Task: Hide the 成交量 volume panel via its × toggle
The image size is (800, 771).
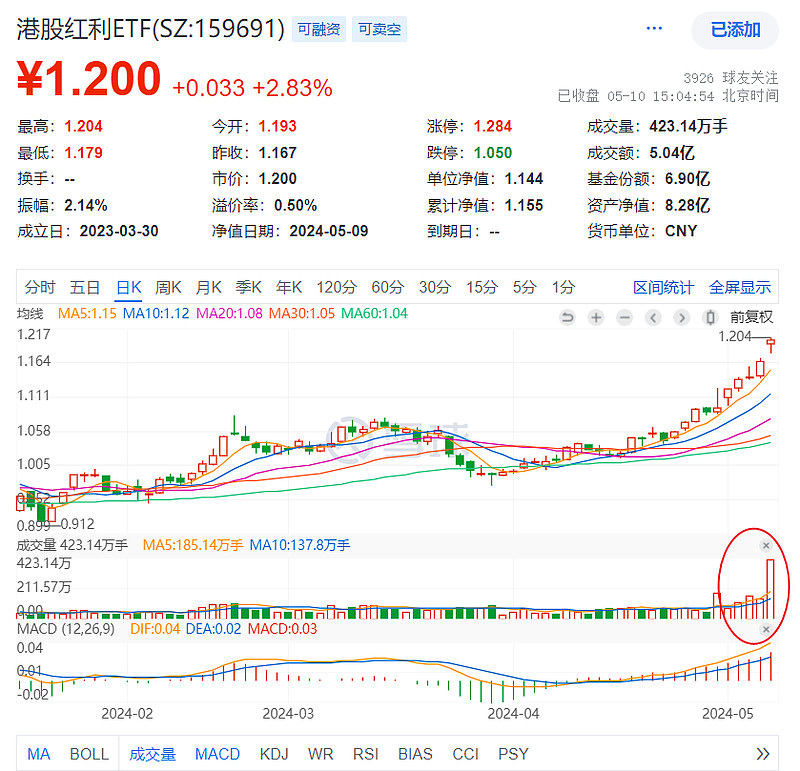Action: pos(766,546)
